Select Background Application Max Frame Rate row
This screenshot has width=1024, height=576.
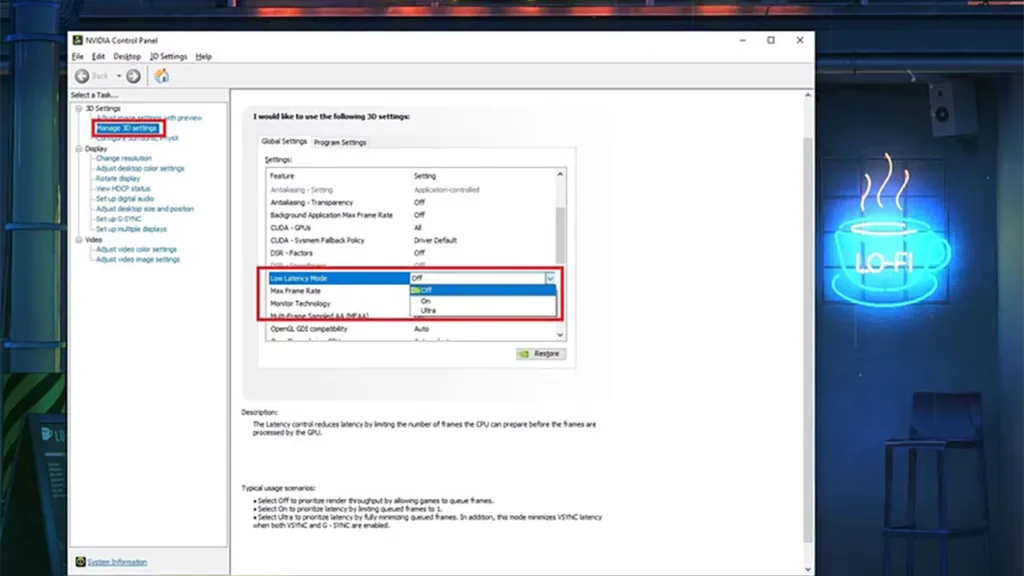[411, 215]
